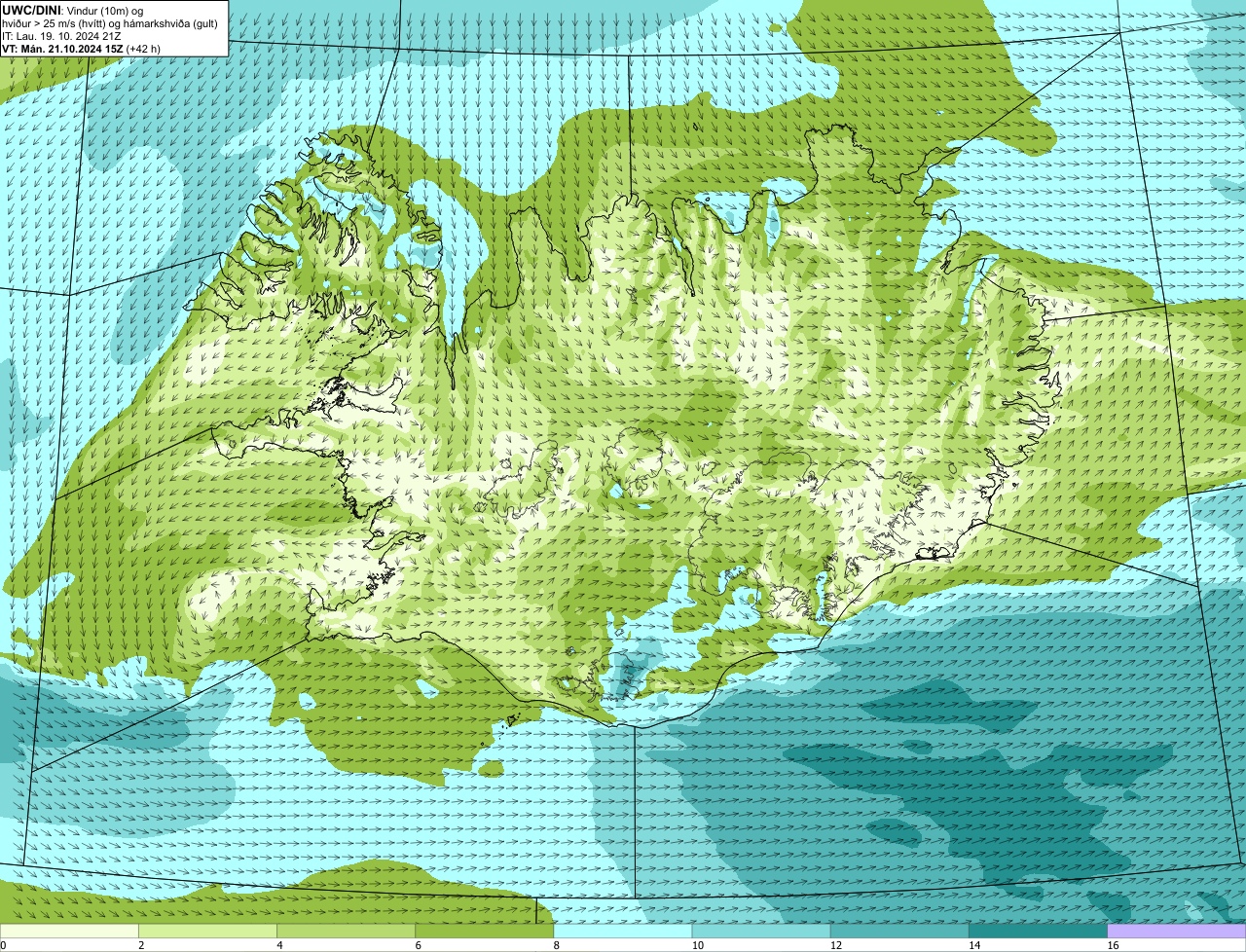Click the 'hviður > 25 m/s (hvítt)' text line
This screenshot has width=1246, height=952.
110,23
